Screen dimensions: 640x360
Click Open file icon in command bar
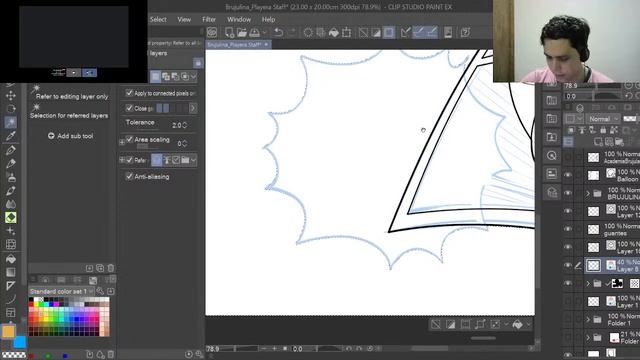pyautogui.click(x=242, y=32)
